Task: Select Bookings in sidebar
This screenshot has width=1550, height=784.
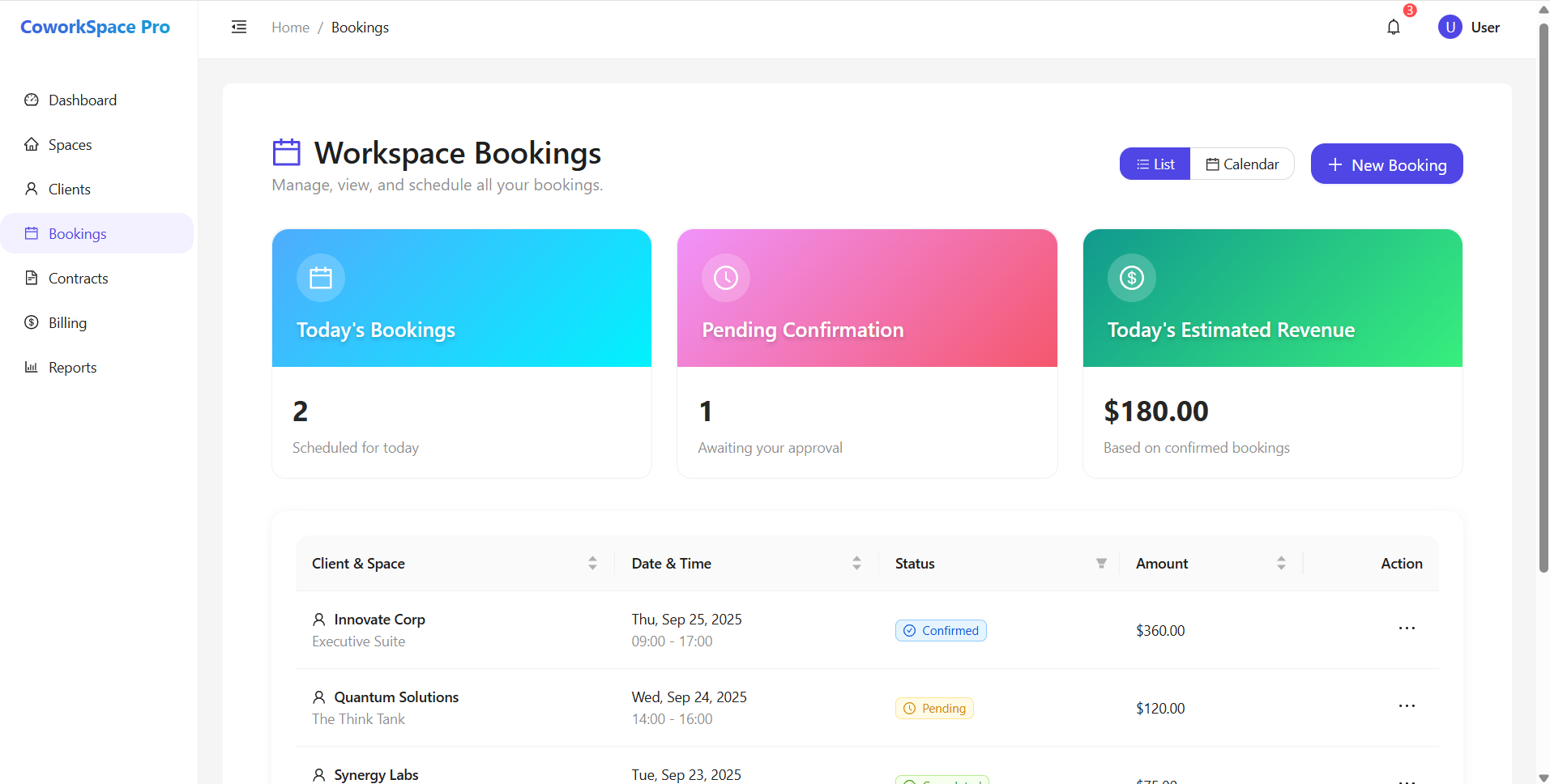Action: point(97,234)
